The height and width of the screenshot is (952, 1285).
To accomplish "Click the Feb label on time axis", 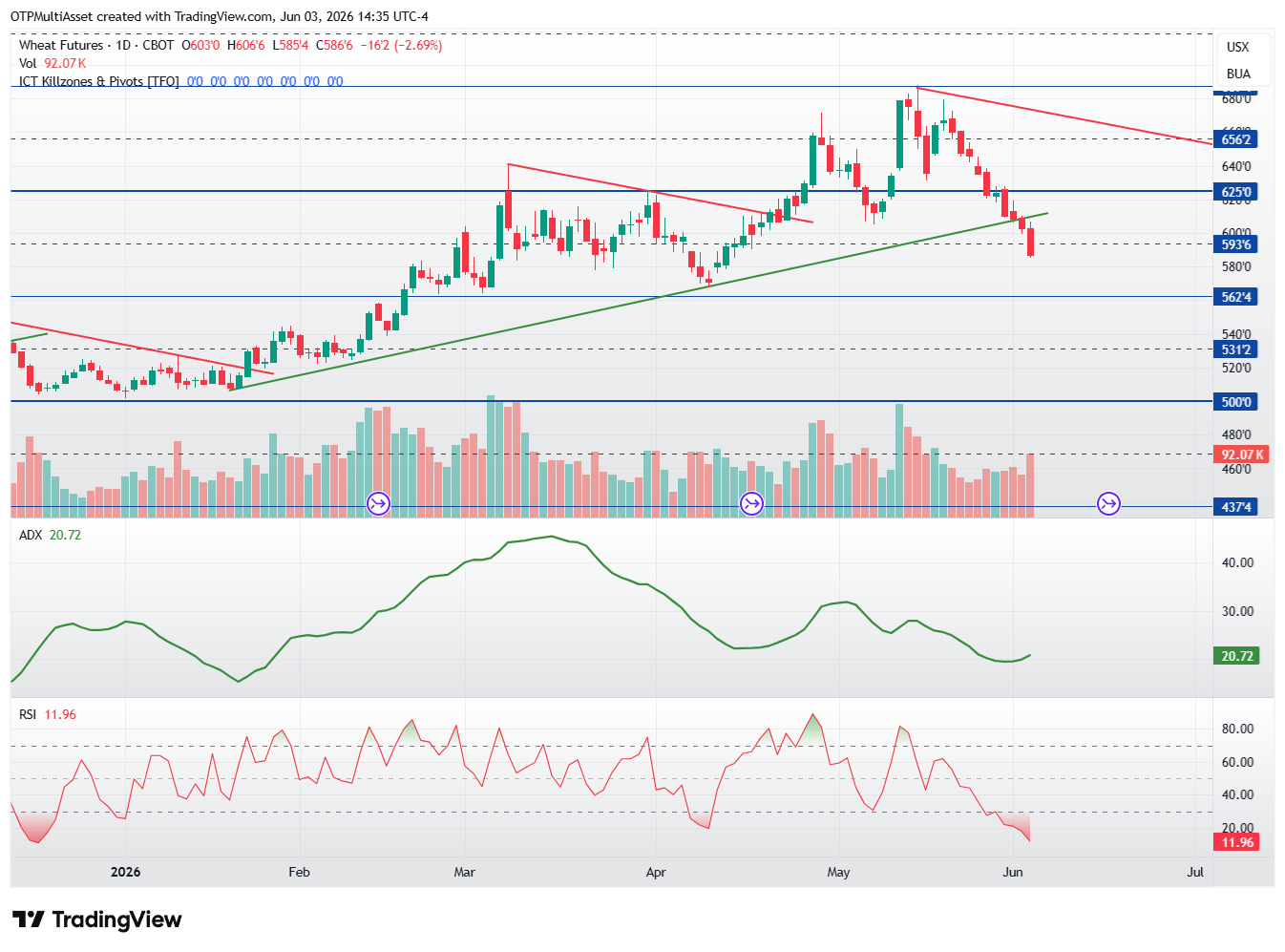I will (299, 872).
